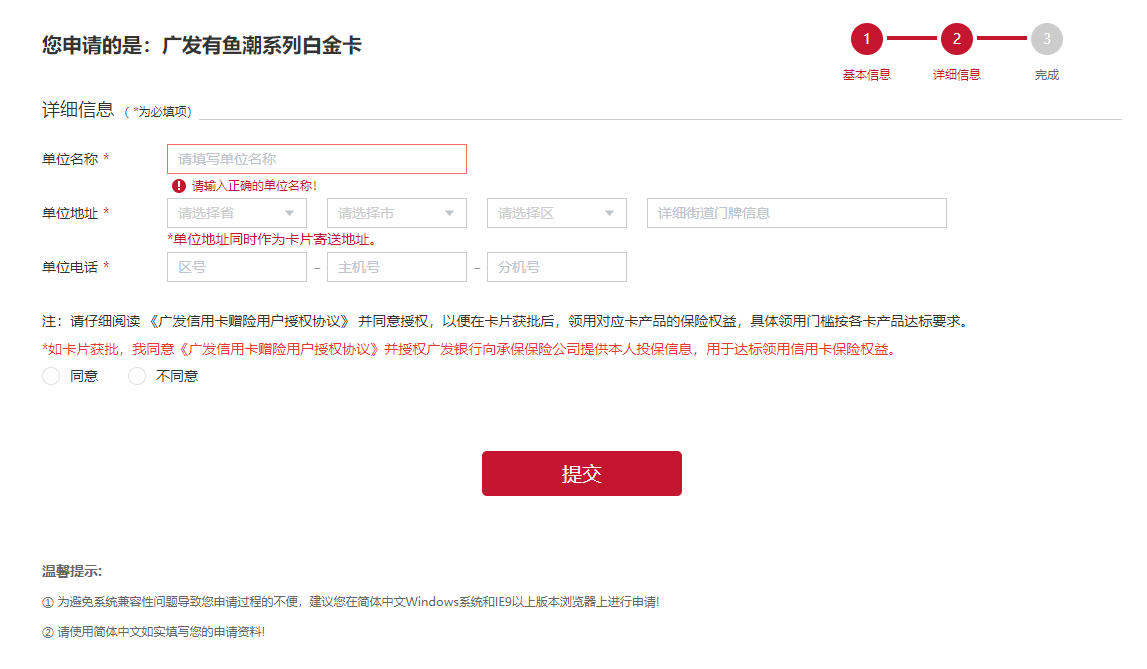
Task: Click the 主机号 phone number field
Action: [396, 267]
